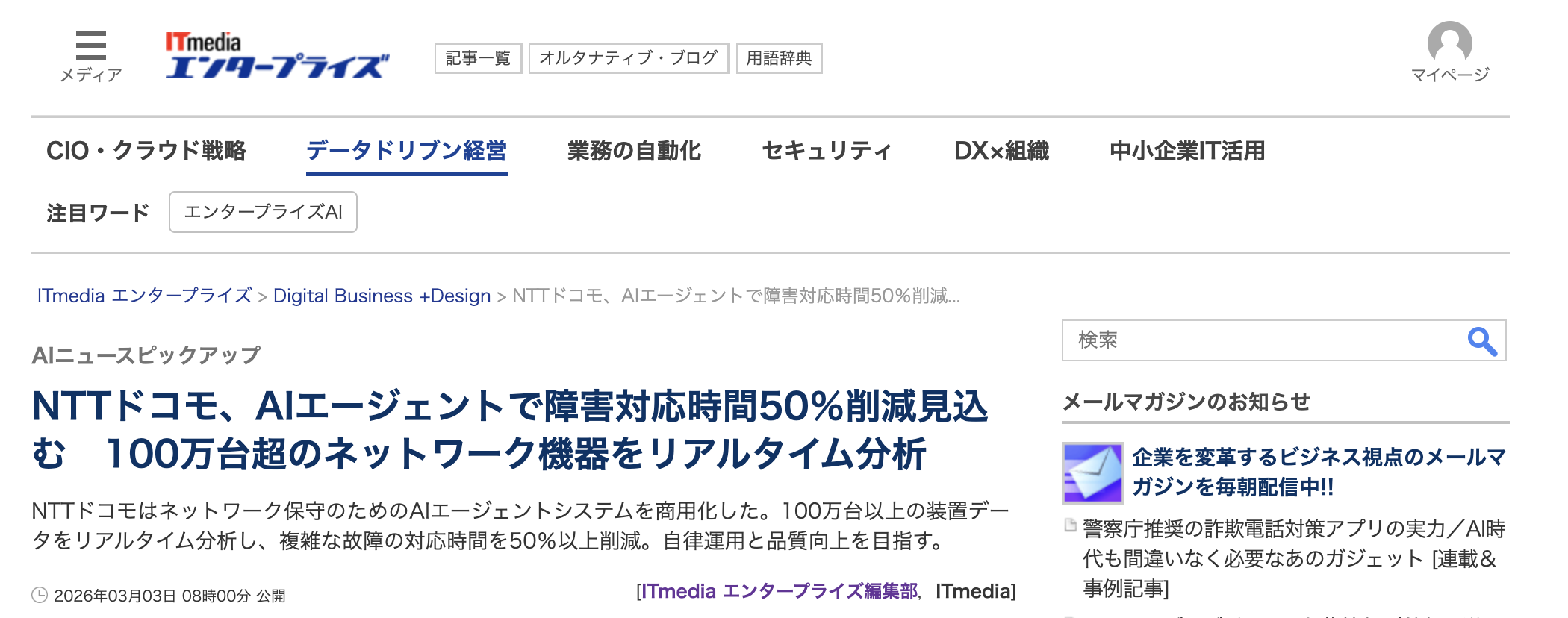
Task: Select the 中小企業IT活用 tab
Action: click(1187, 151)
